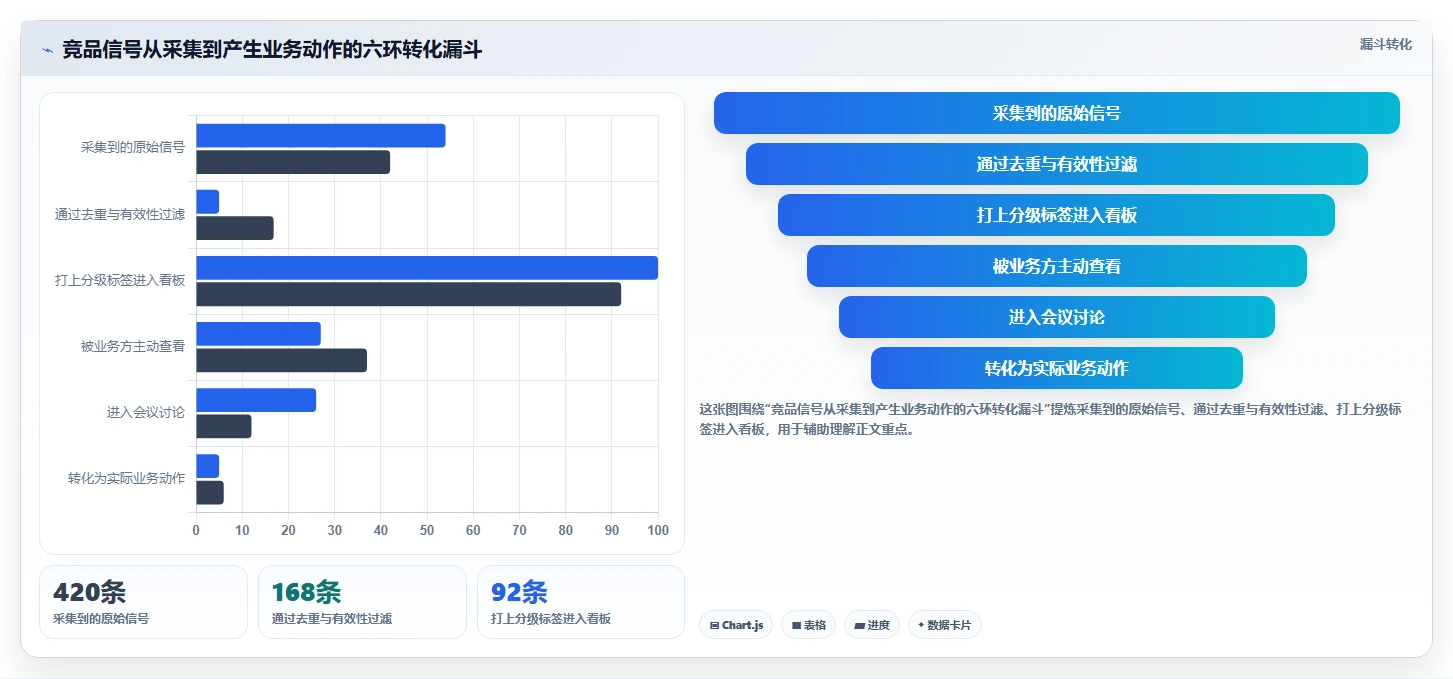The height and width of the screenshot is (679, 1453).
Task: Click the 168条 value in the stat card
Action: click(307, 592)
